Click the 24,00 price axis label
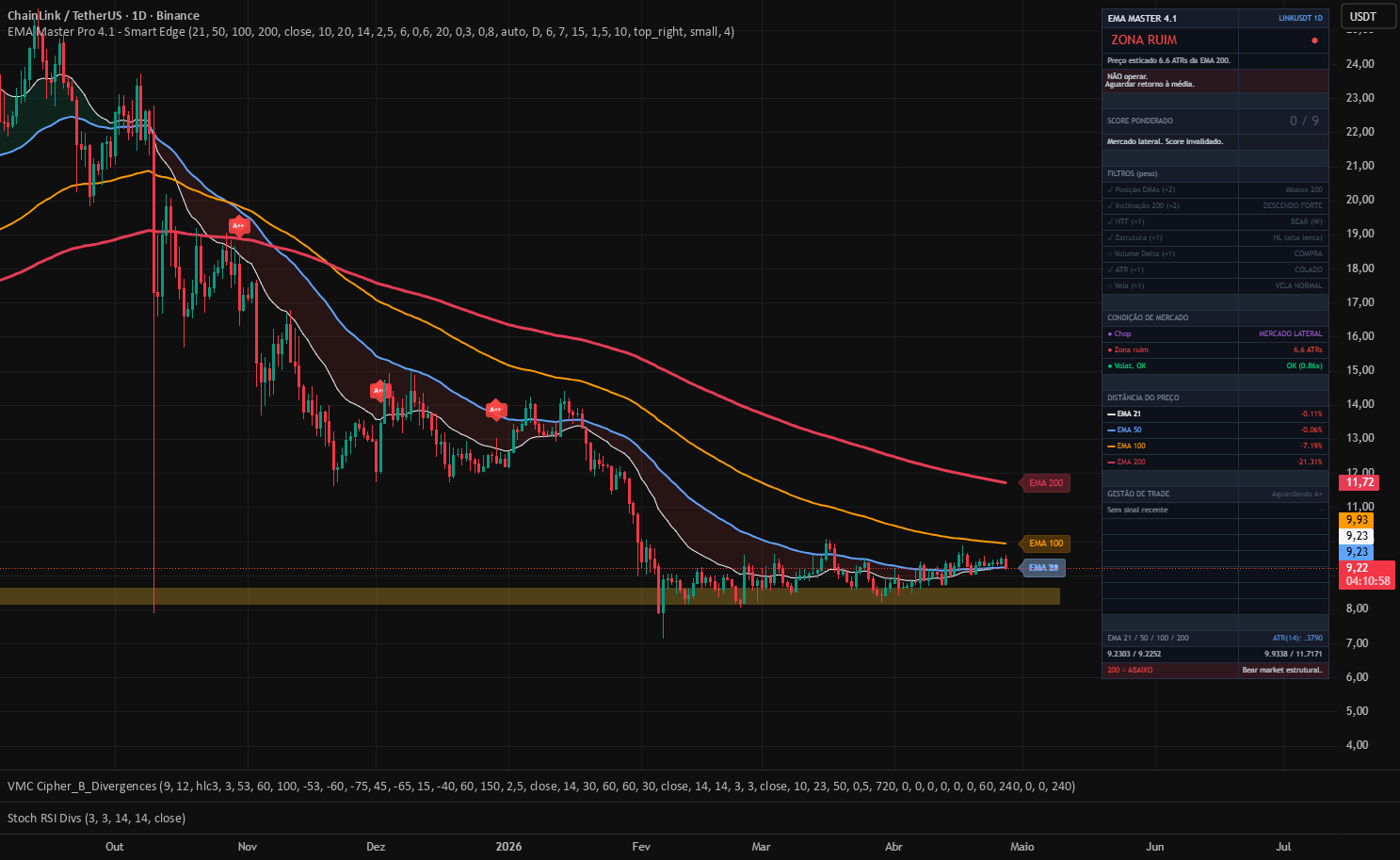Screen dimensions: 1400x860 pyautogui.click(x=1360, y=64)
